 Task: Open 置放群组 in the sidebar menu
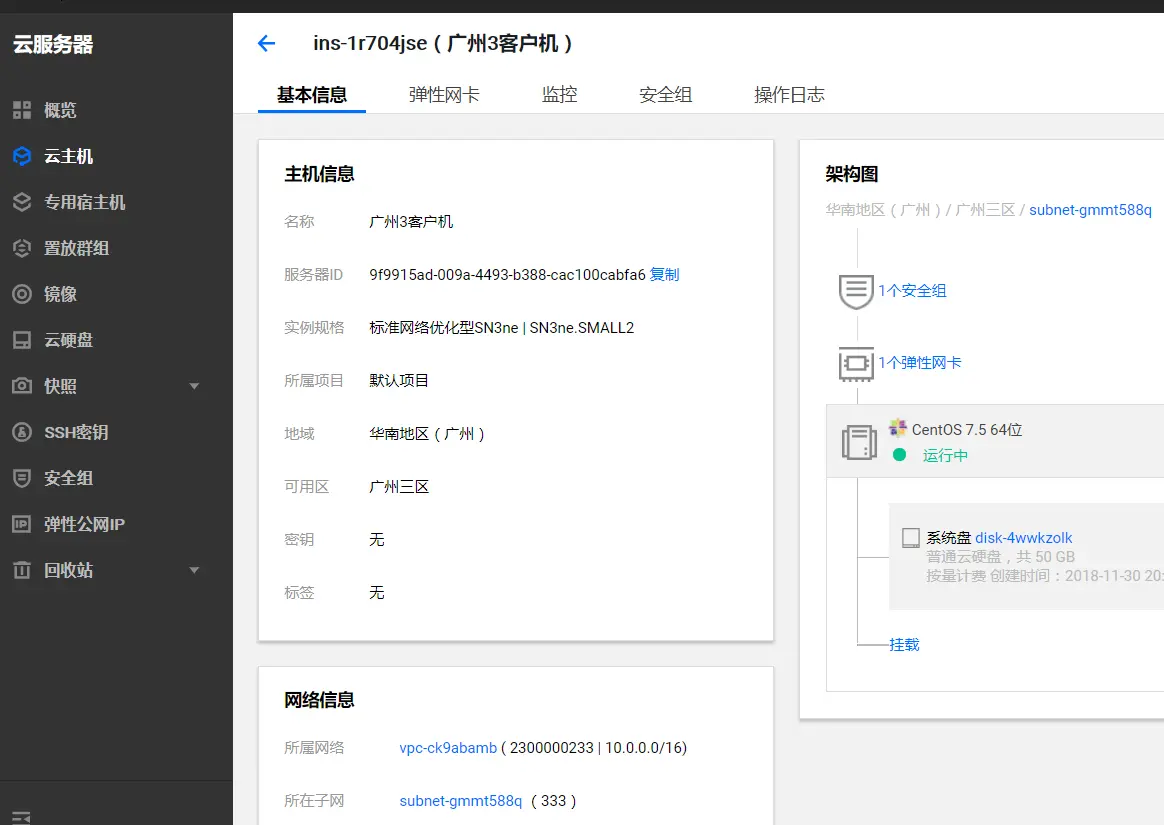(76, 248)
